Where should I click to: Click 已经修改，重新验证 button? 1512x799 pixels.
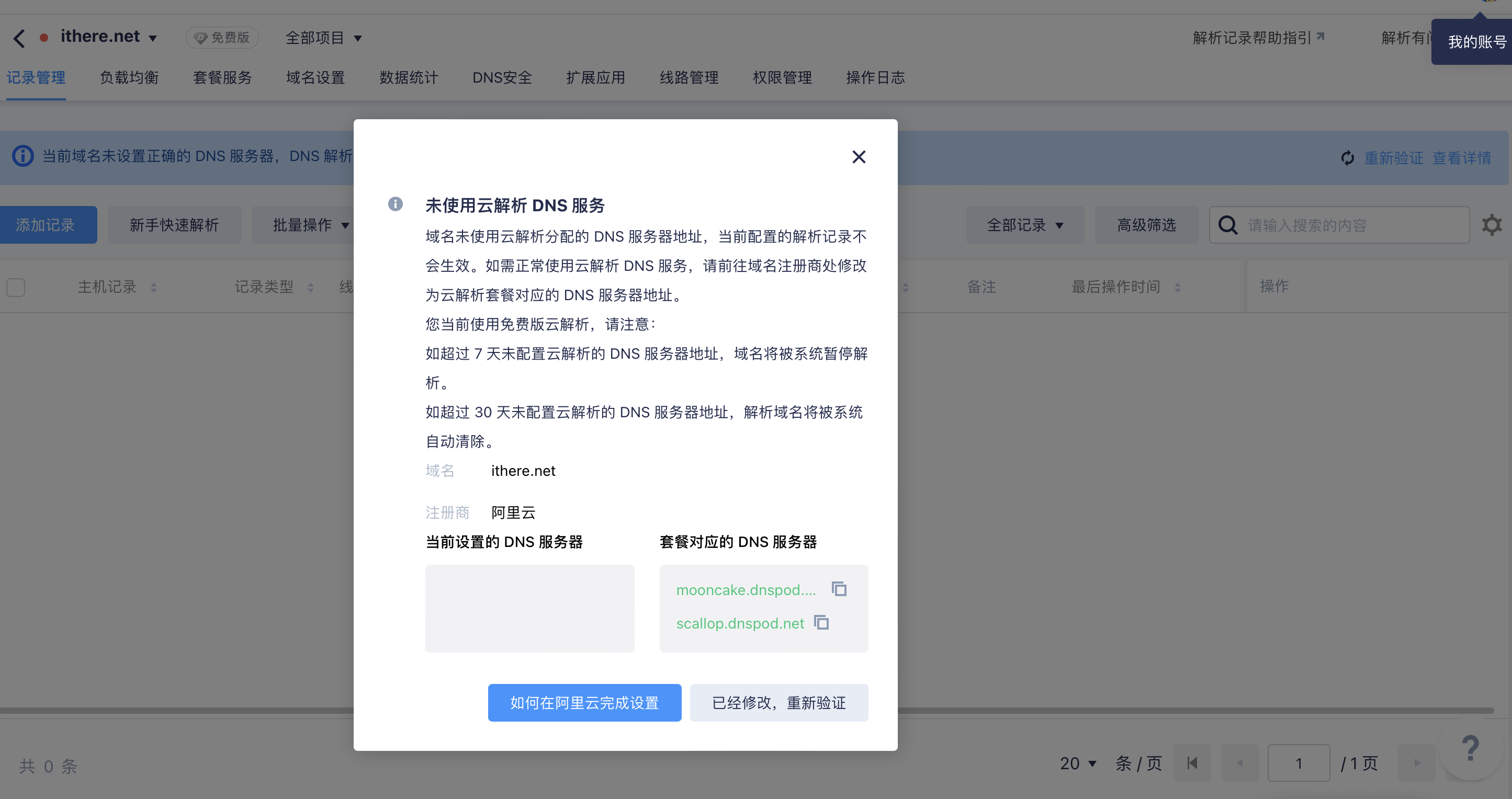coord(780,703)
